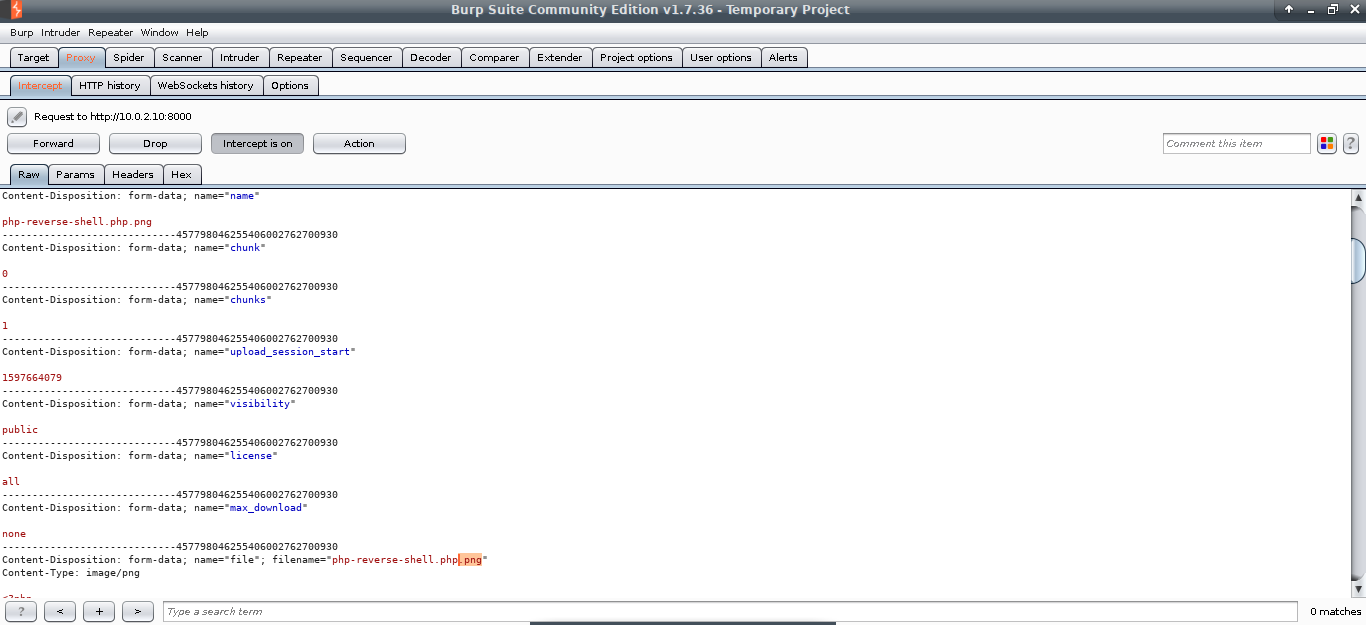
Task: Show the Raw request view tab
Action: coord(29,175)
